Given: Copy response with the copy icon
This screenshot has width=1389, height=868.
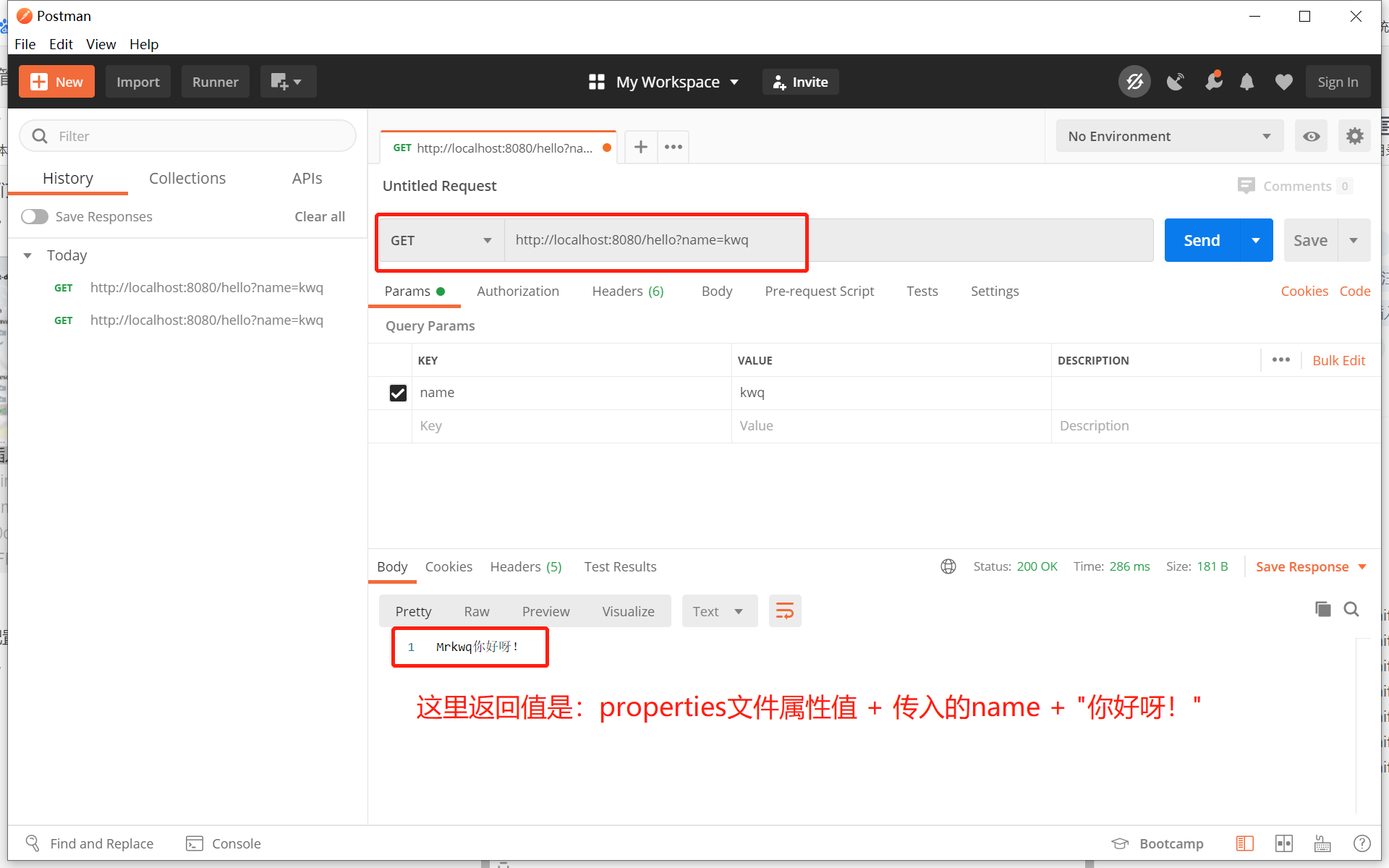Looking at the screenshot, I should pyautogui.click(x=1322, y=609).
